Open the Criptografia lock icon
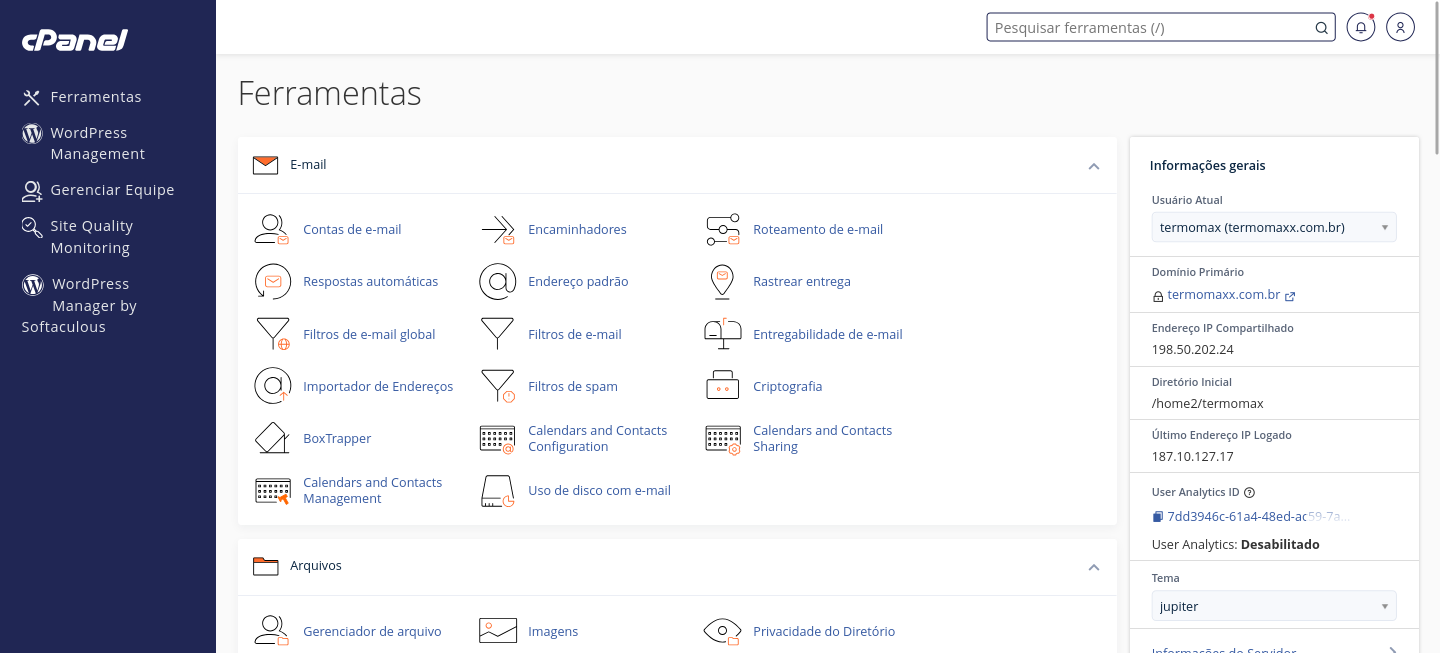 tap(722, 386)
